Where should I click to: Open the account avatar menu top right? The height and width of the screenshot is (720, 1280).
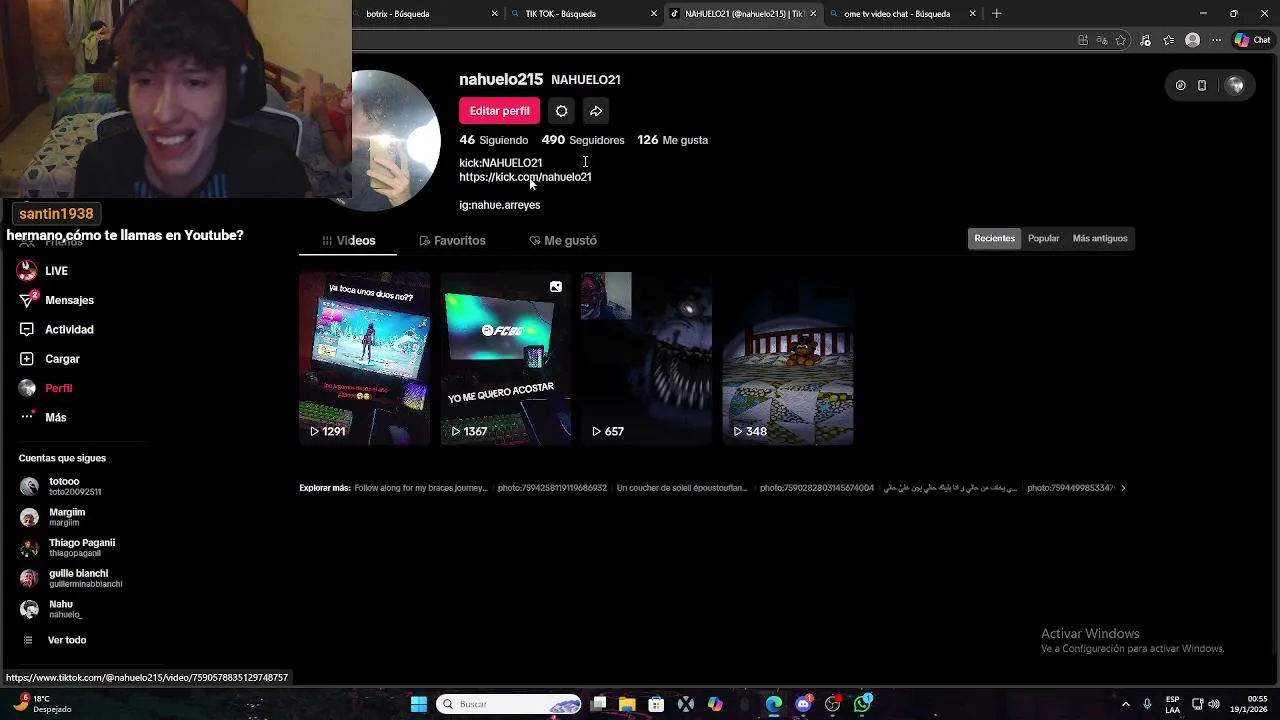click(x=1235, y=86)
